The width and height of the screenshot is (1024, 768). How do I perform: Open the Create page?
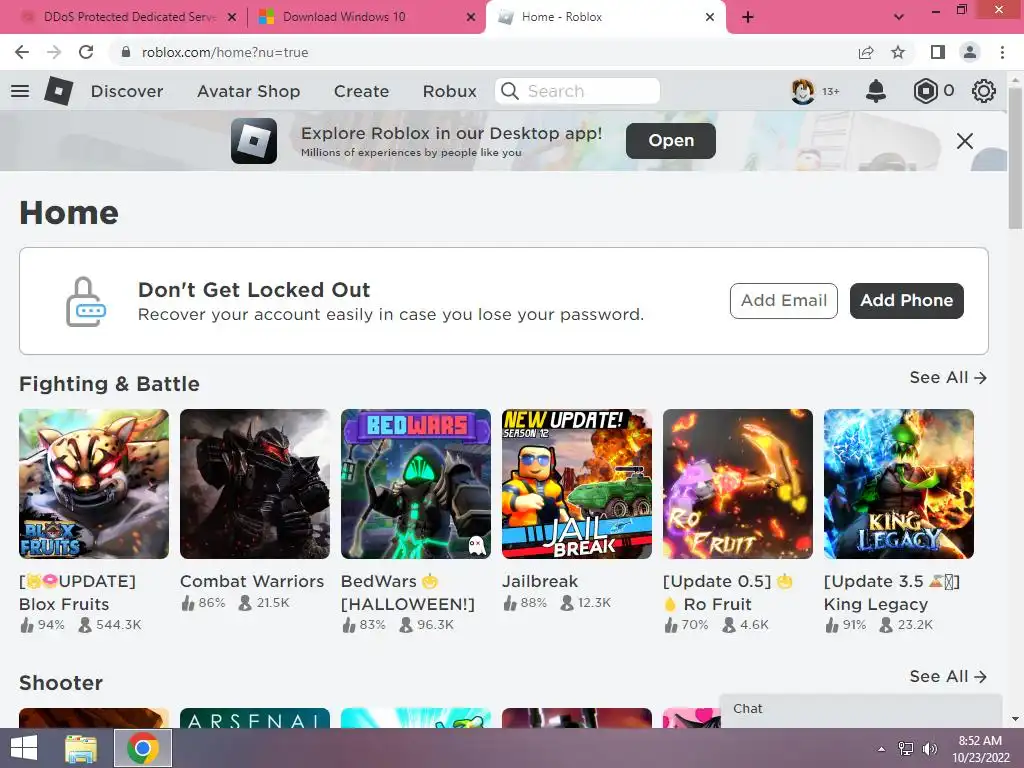point(361,91)
